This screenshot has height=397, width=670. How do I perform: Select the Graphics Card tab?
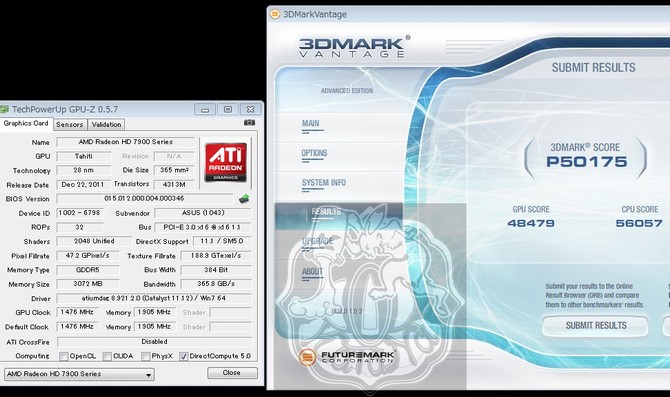point(26,124)
